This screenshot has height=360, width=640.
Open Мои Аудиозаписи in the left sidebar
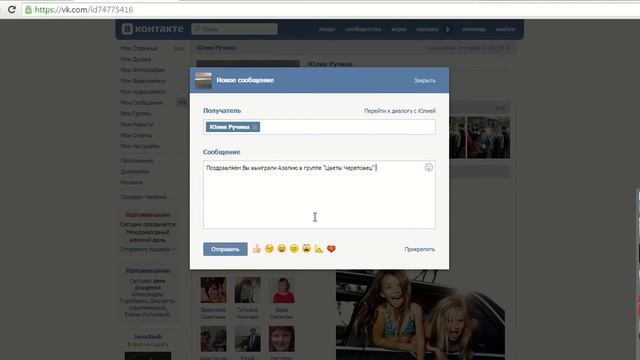143,92
